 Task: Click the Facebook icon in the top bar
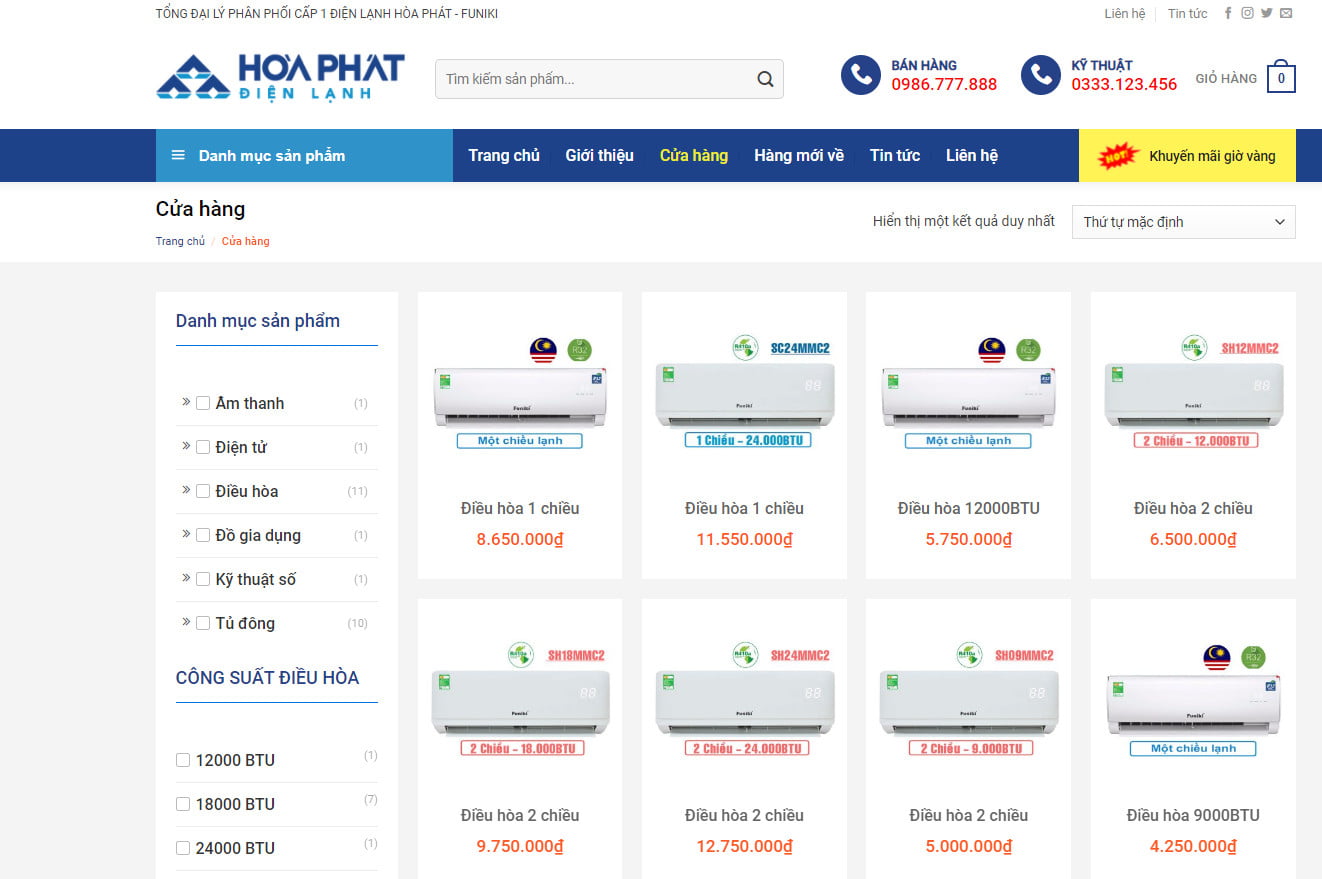tap(1228, 13)
